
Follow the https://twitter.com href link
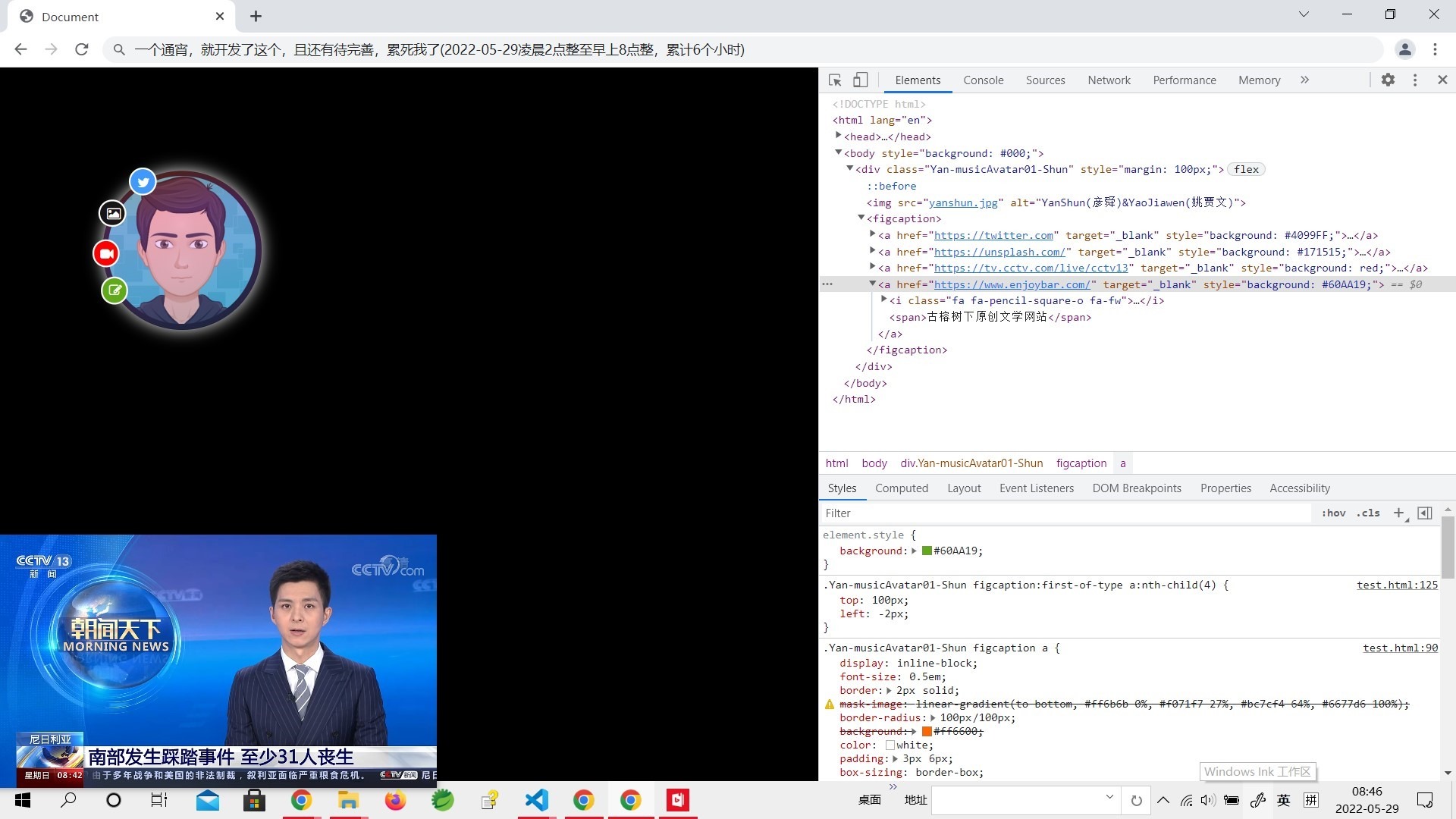pyautogui.click(x=993, y=235)
